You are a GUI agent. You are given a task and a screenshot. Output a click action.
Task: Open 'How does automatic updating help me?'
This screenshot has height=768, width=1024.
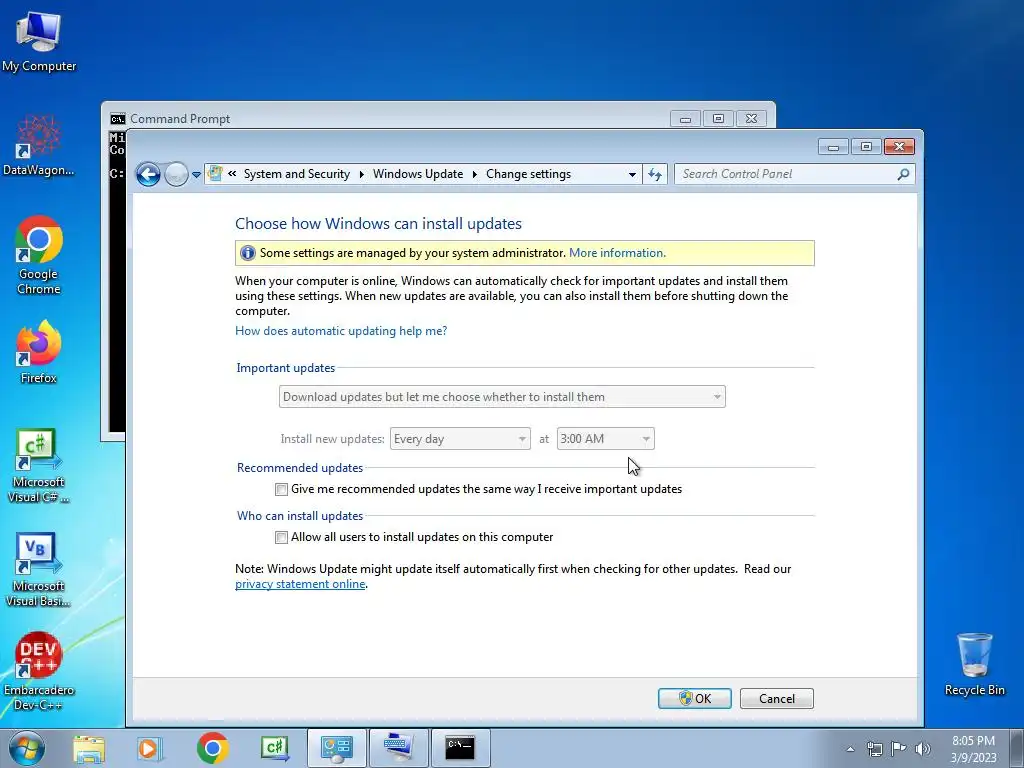(341, 331)
